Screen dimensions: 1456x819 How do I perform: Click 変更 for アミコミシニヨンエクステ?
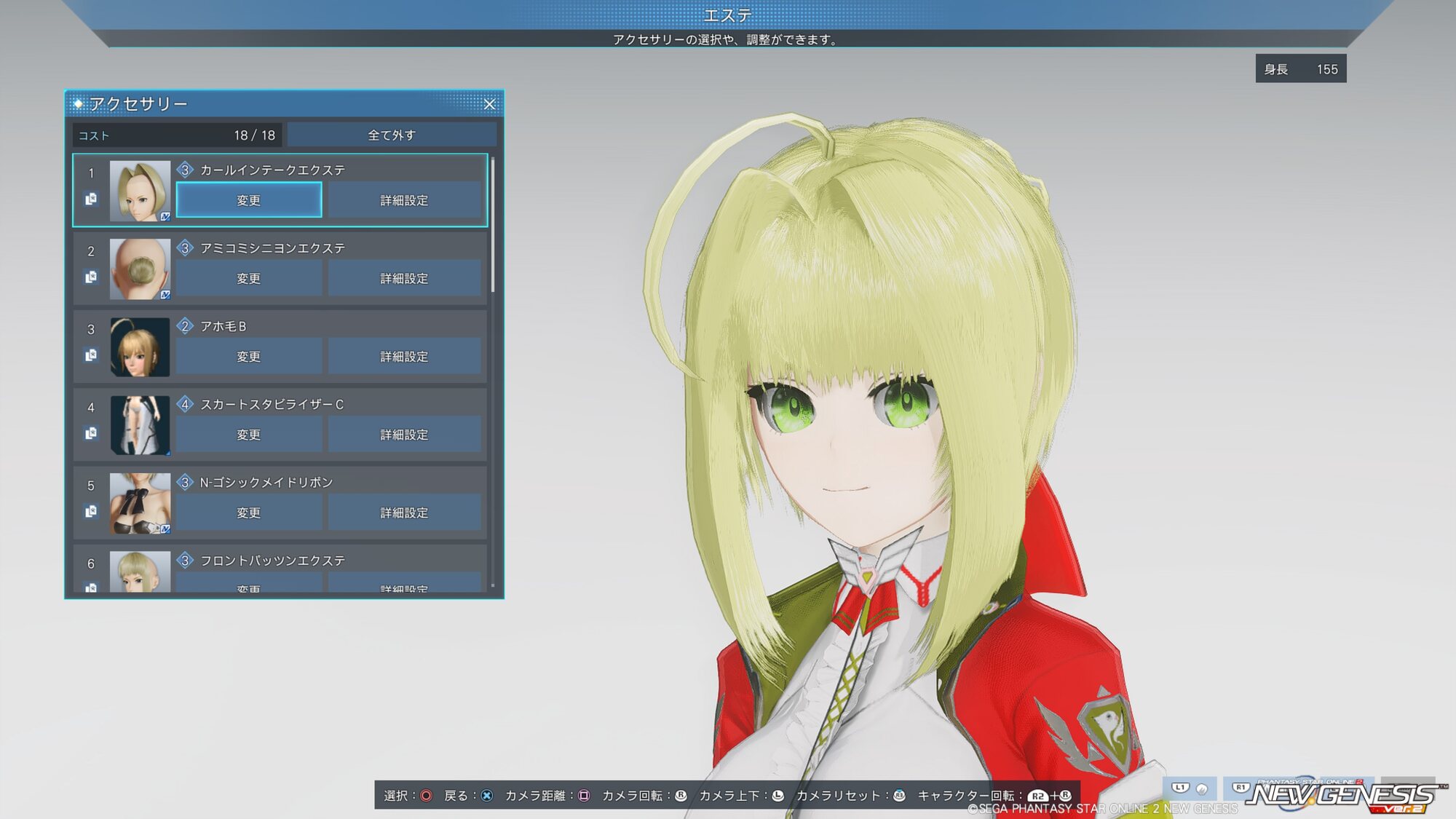[249, 278]
